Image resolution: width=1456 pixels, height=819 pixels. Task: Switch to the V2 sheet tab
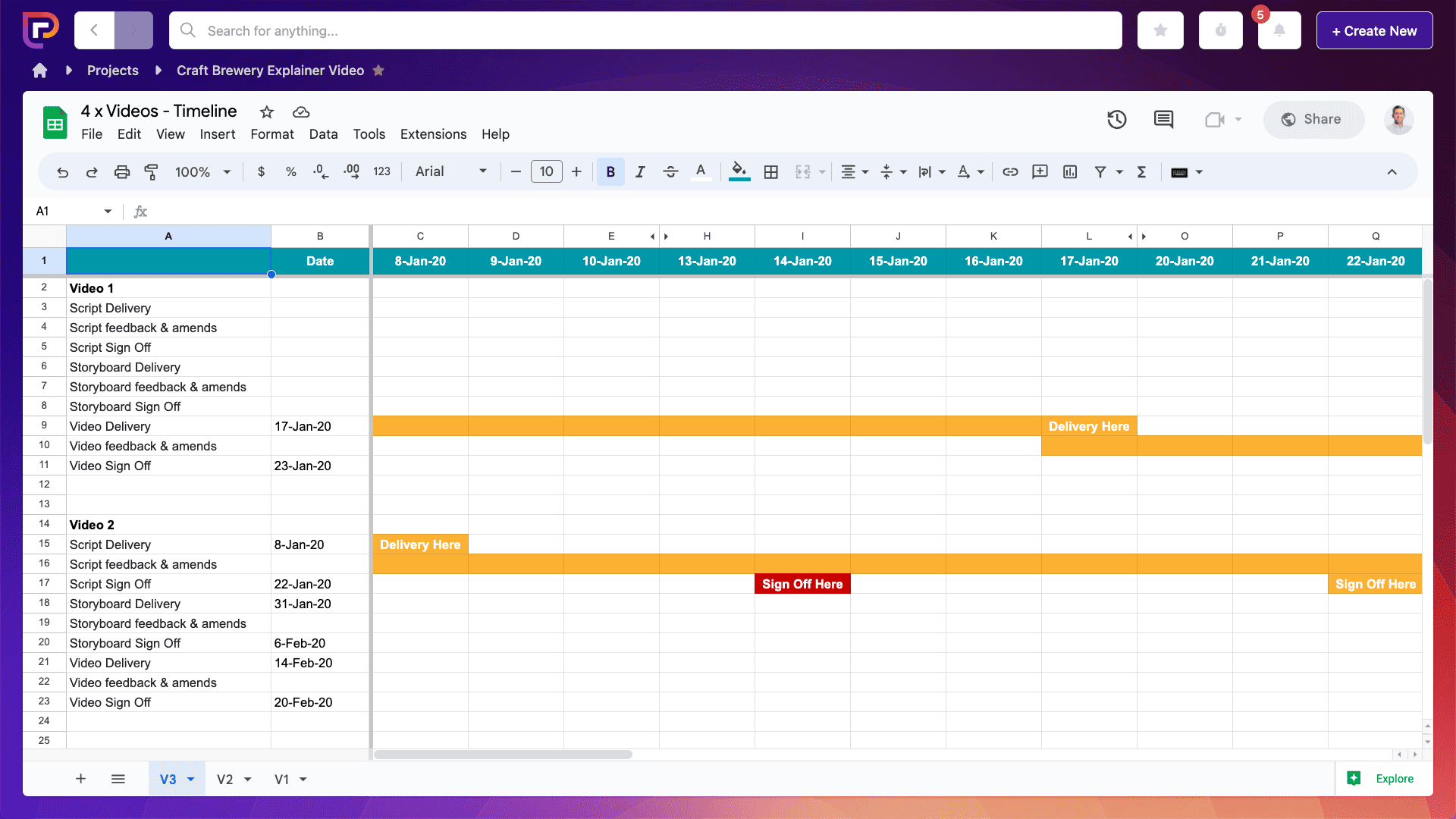click(224, 779)
